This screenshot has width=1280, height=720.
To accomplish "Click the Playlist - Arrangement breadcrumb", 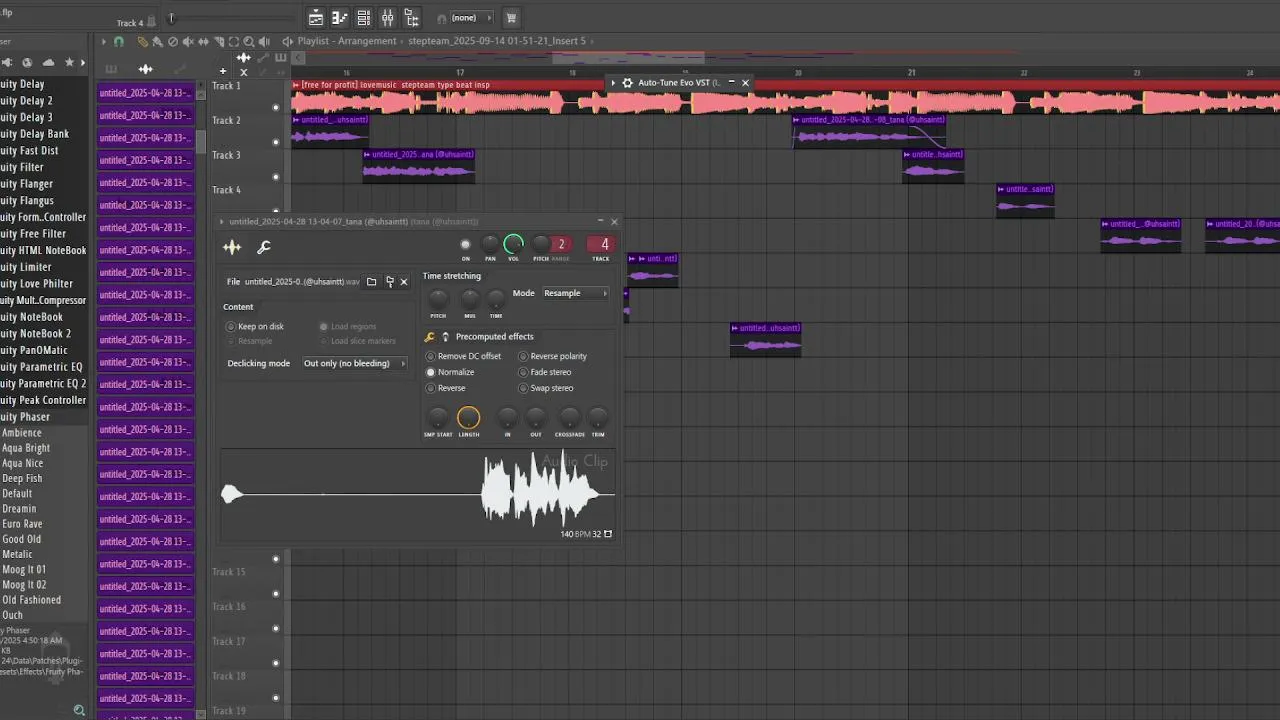I will click(347, 41).
